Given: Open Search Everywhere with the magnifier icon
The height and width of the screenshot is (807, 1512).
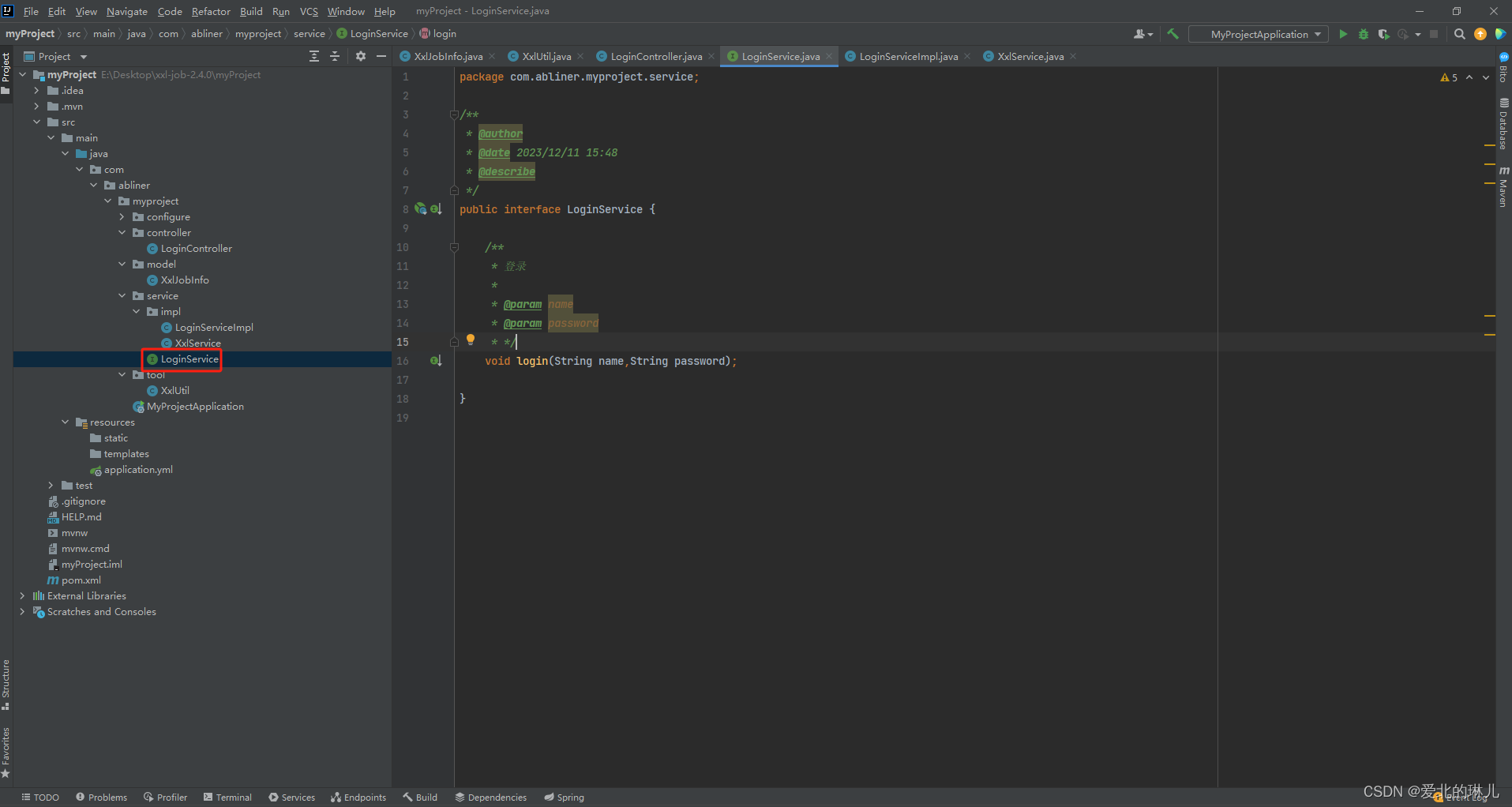Looking at the screenshot, I should click(x=1460, y=34).
